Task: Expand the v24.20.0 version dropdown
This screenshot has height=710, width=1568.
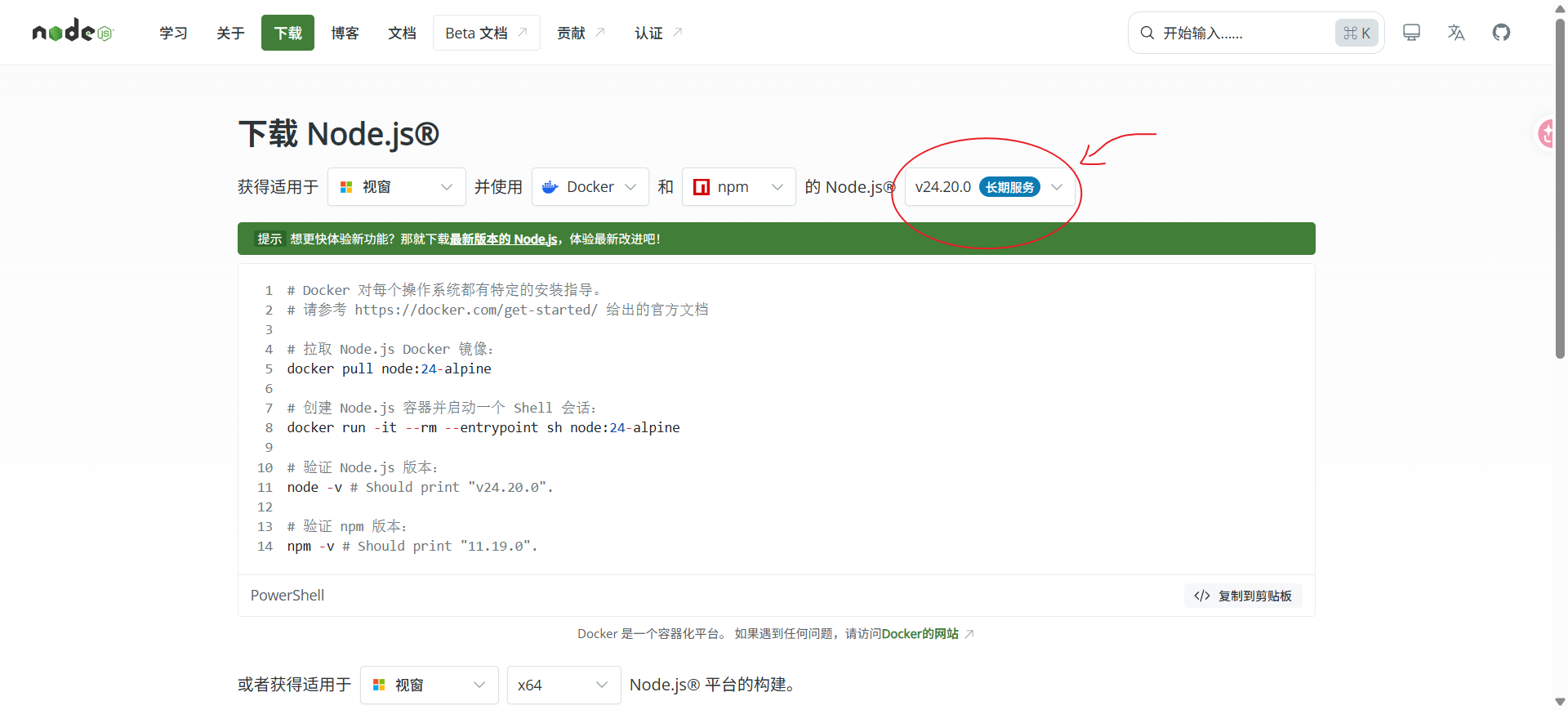Action: (x=990, y=187)
